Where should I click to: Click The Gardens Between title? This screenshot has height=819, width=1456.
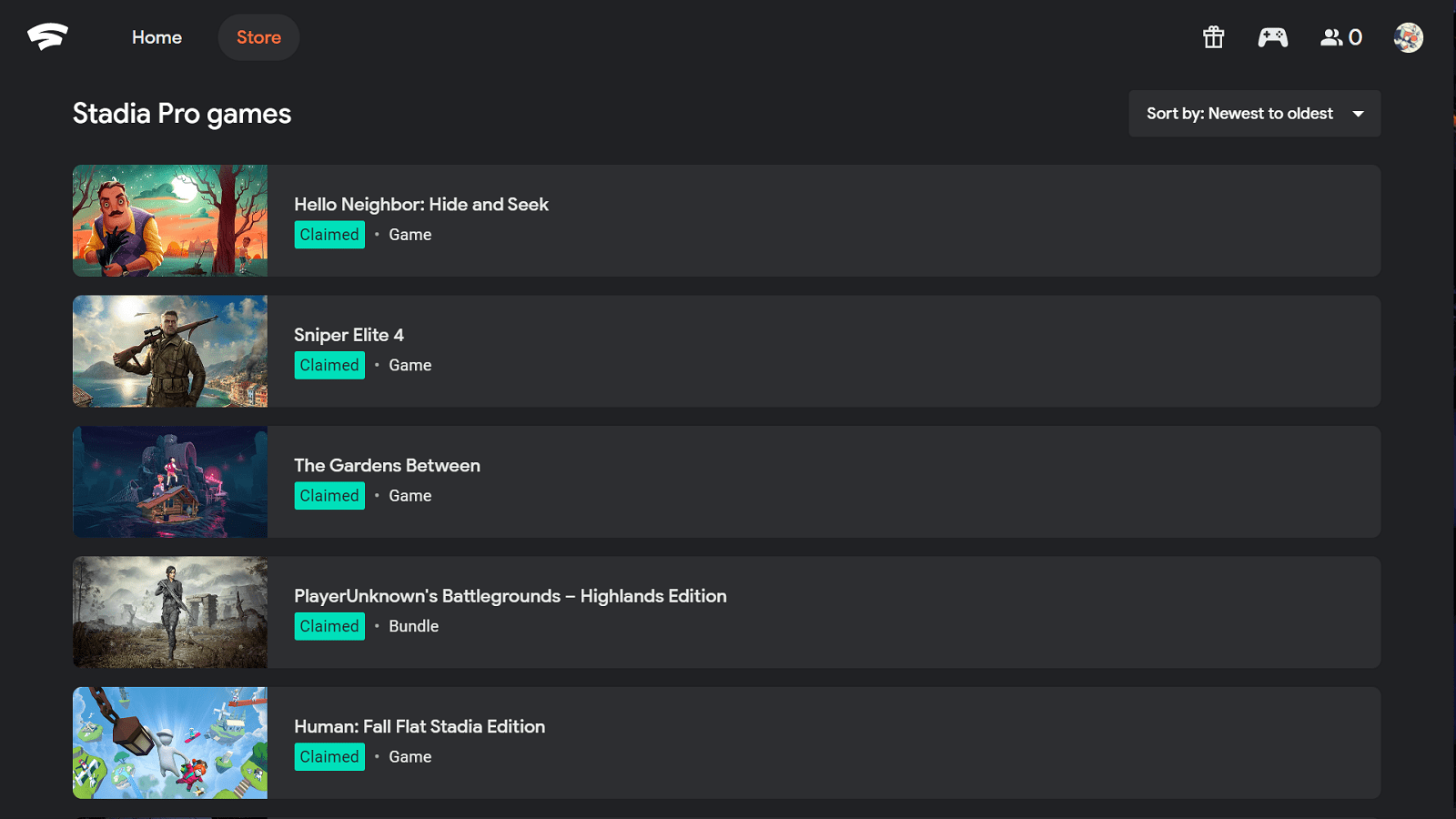click(x=387, y=465)
